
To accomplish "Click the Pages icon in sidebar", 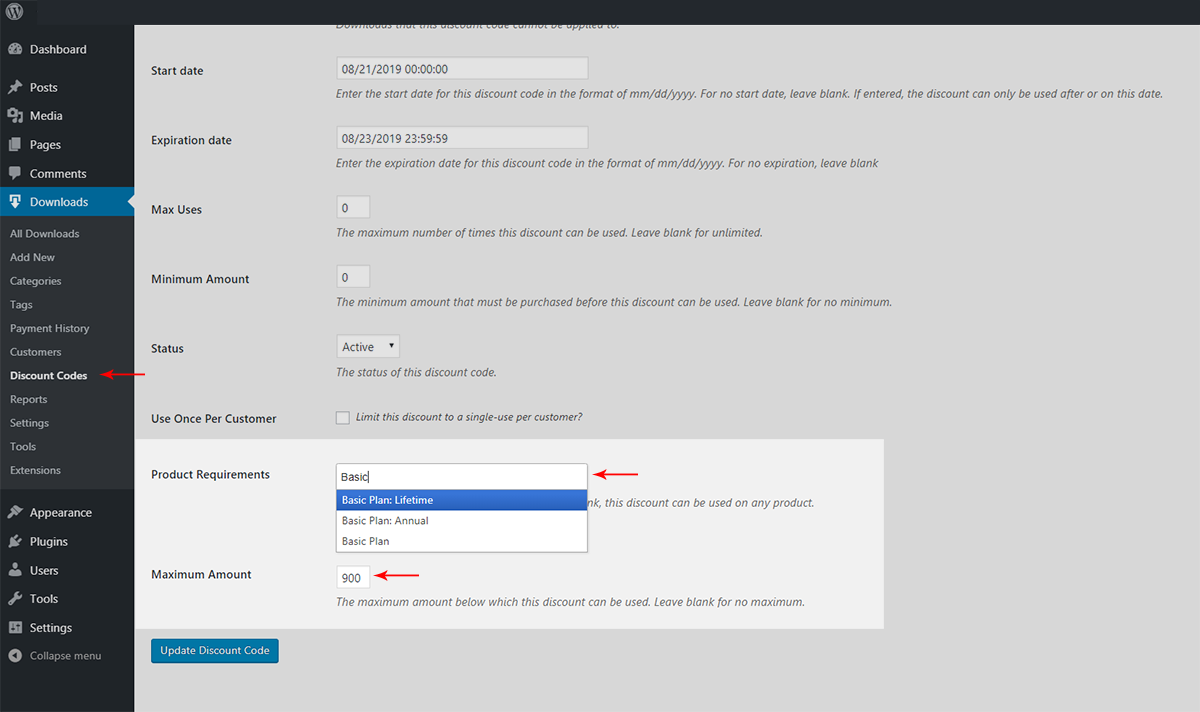I will [15, 145].
